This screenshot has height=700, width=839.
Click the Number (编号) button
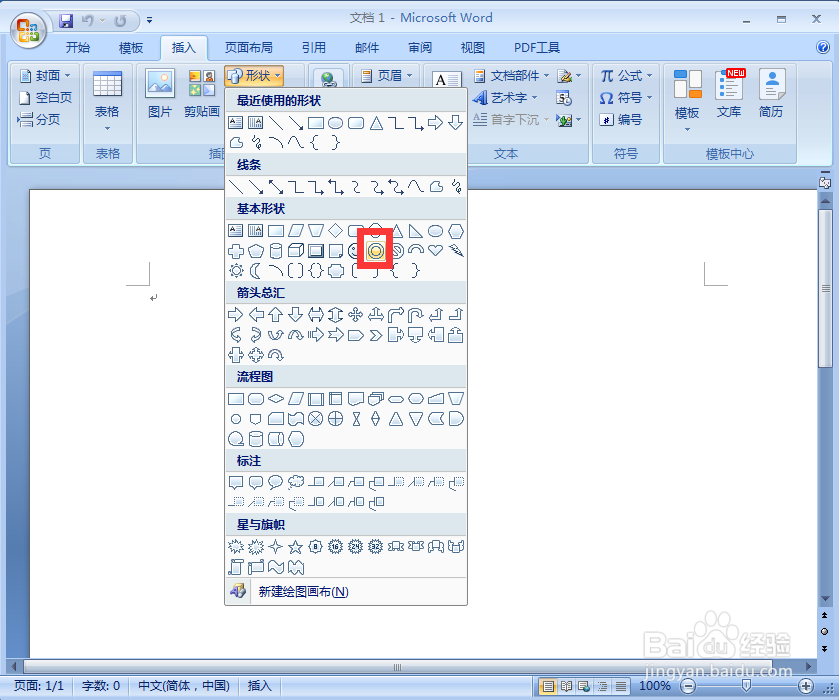pyautogui.click(x=620, y=120)
